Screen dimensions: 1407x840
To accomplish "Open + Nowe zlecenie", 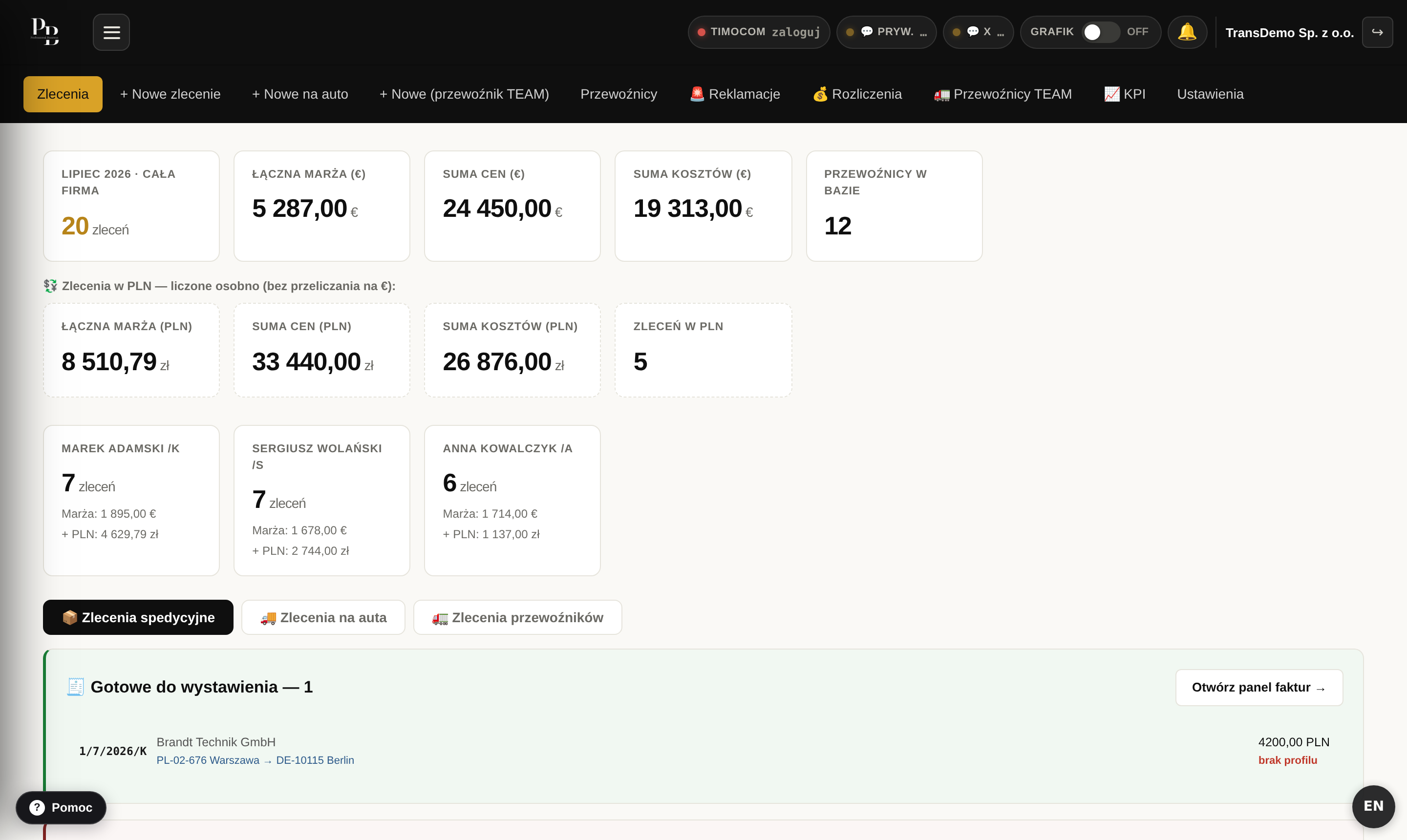I will tap(170, 94).
